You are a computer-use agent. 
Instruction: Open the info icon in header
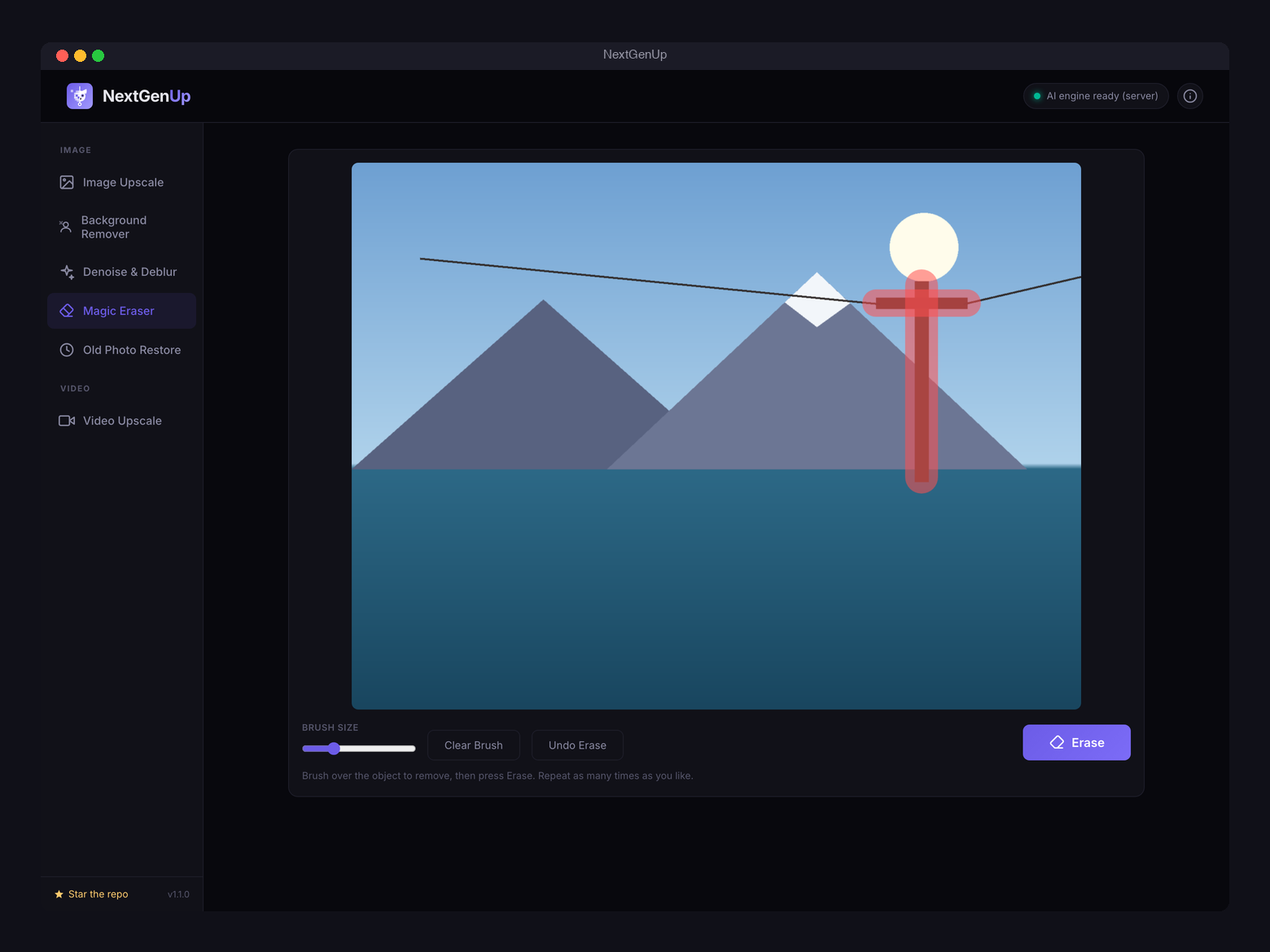click(1190, 96)
